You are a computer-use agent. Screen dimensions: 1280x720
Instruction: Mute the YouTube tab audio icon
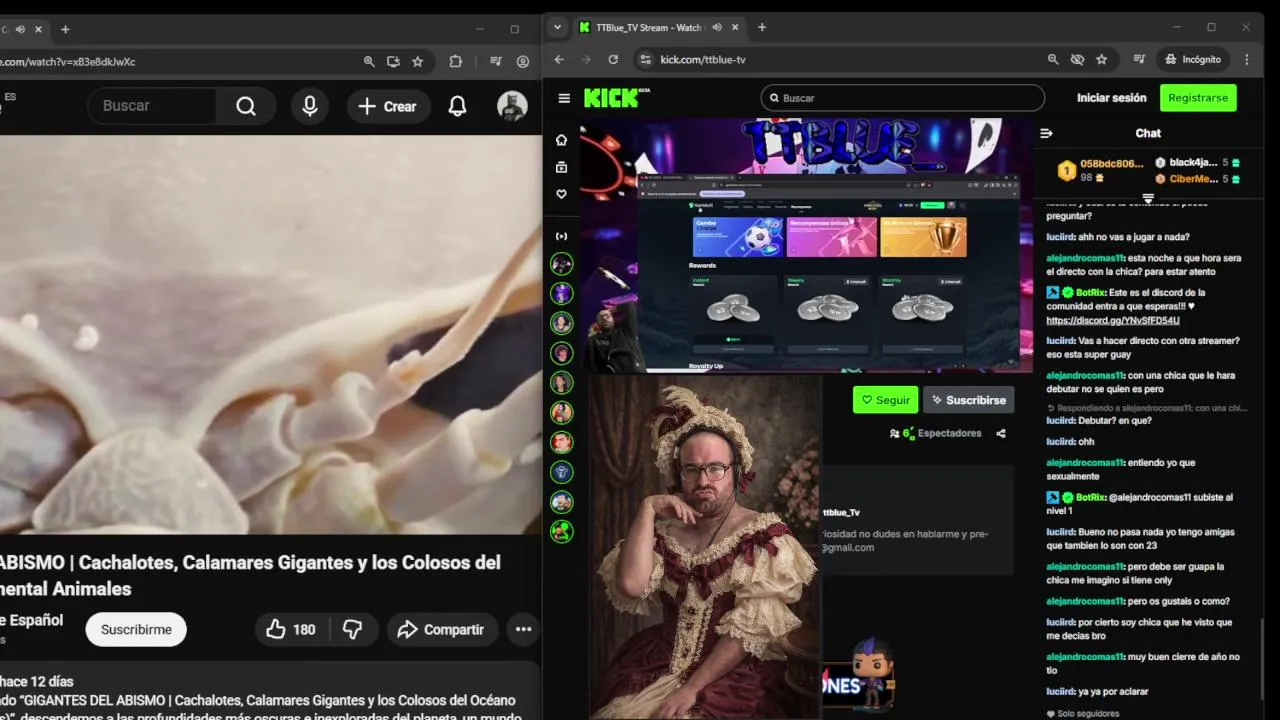click(20, 29)
